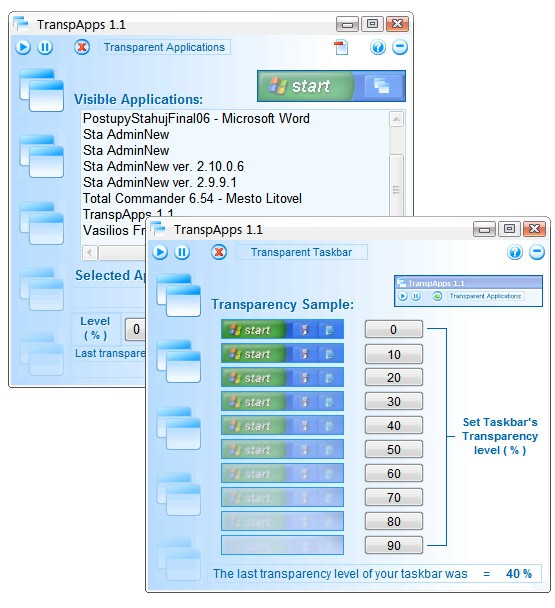
Task: Select Total Commander 6.54 - Mesto Litovel
Action: (x=192, y=198)
